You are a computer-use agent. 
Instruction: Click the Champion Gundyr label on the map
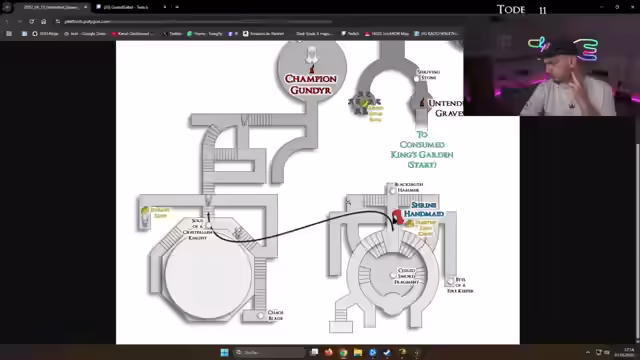(x=311, y=84)
